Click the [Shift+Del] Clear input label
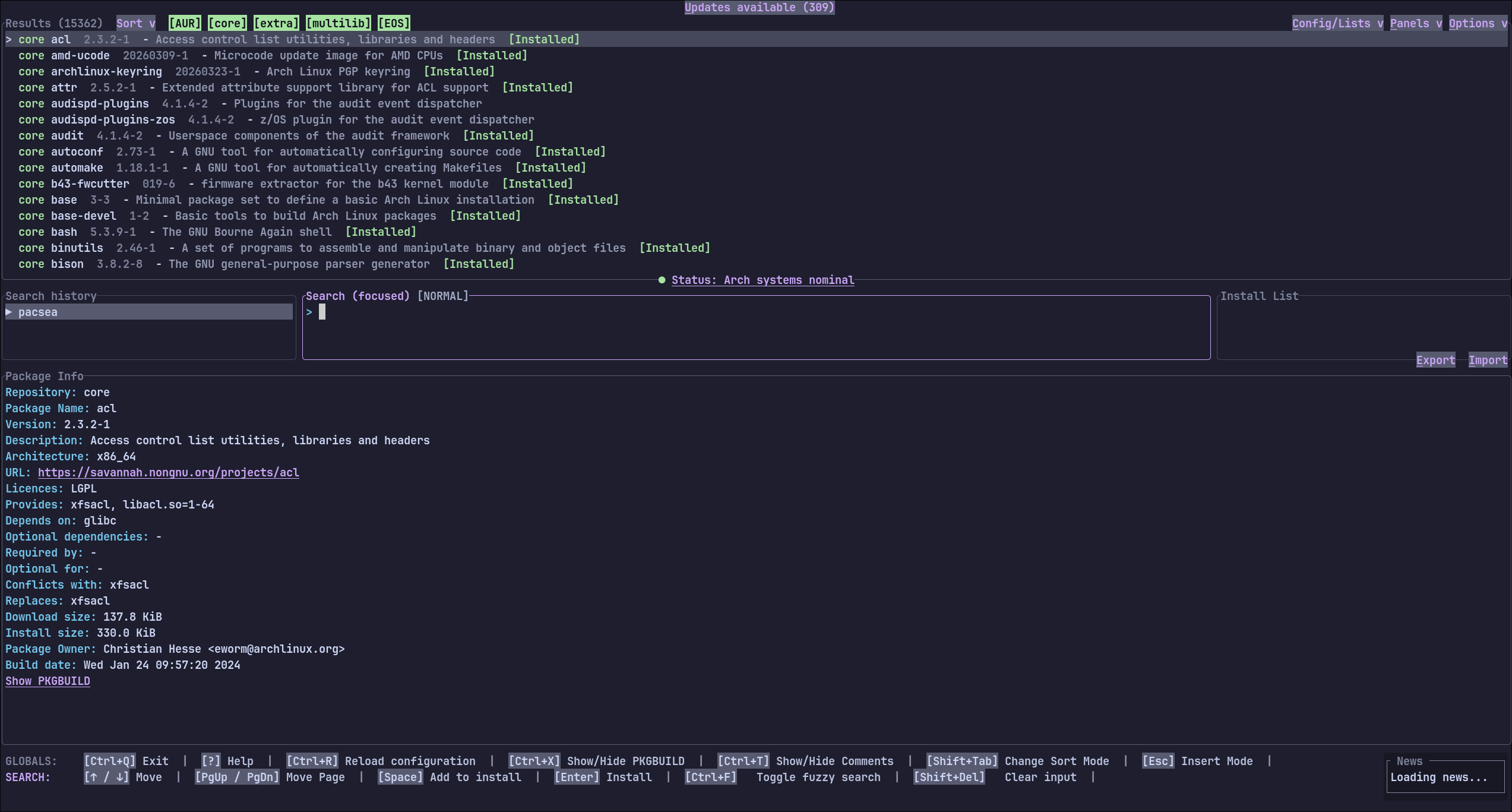 click(x=995, y=777)
